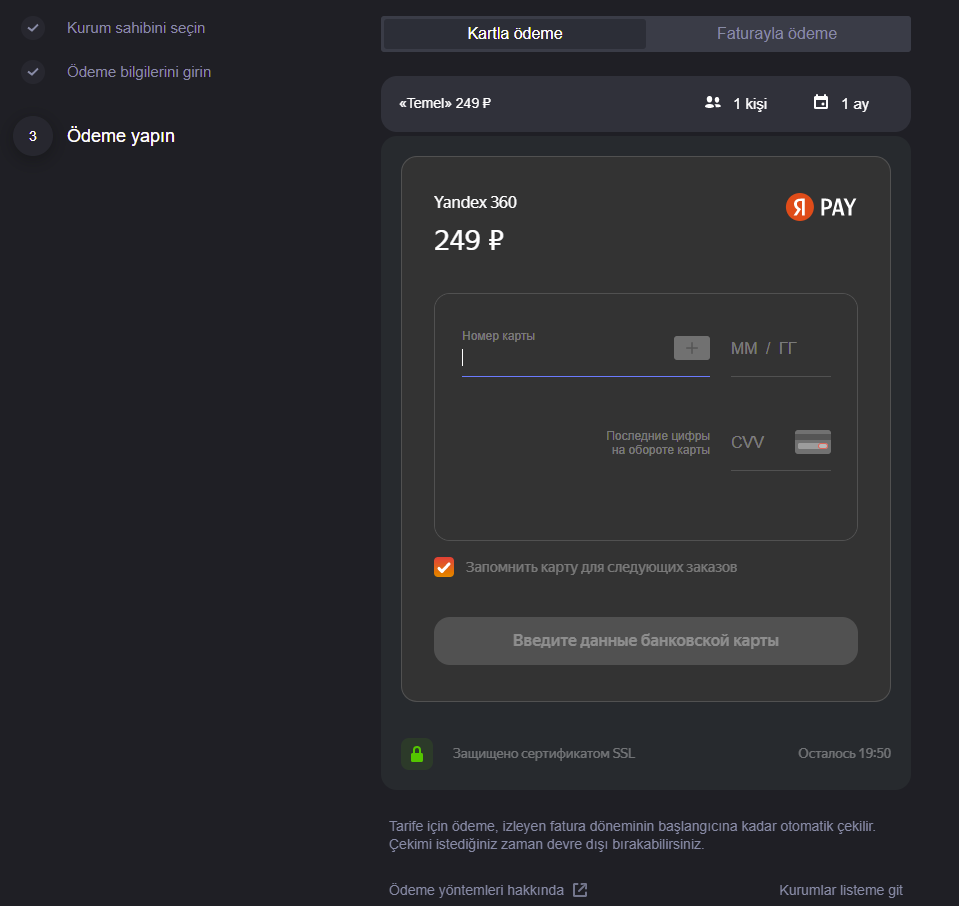Focus the ММ / ГГ expiry field
The height and width of the screenshot is (906, 959).
coord(780,349)
